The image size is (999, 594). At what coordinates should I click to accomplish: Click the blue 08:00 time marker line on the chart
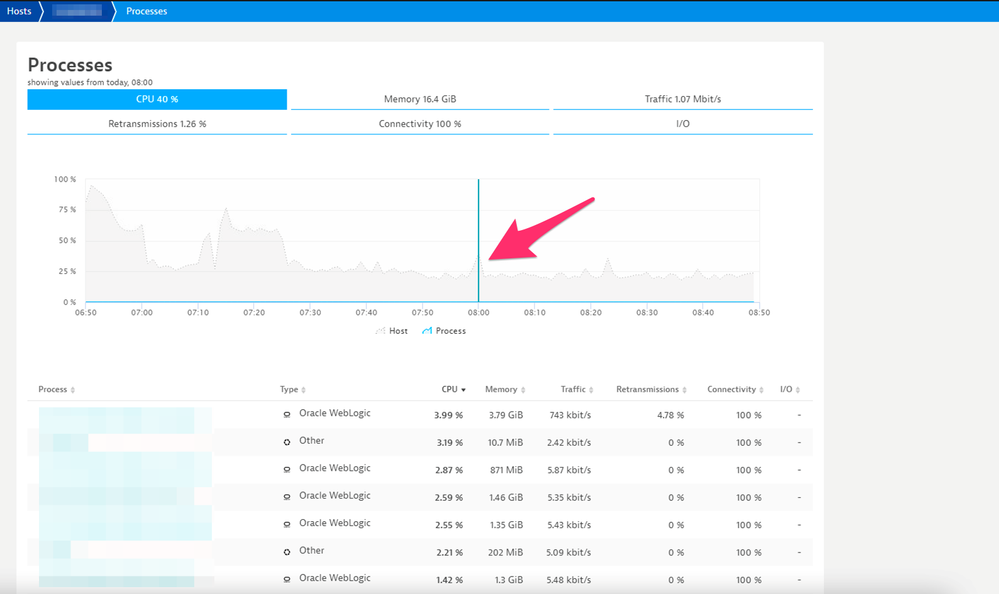[x=478, y=240]
